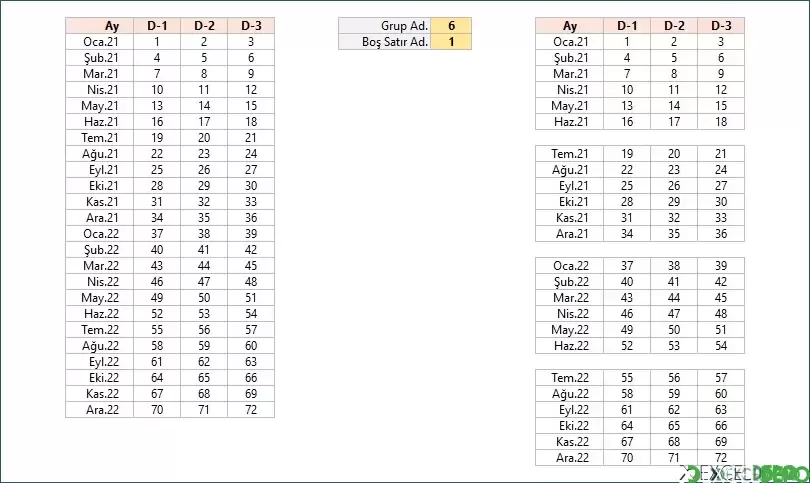Click the Boş Satır Ad. label cell
Image resolution: width=810 pixels, height=483 pixels.
point(384,42)
